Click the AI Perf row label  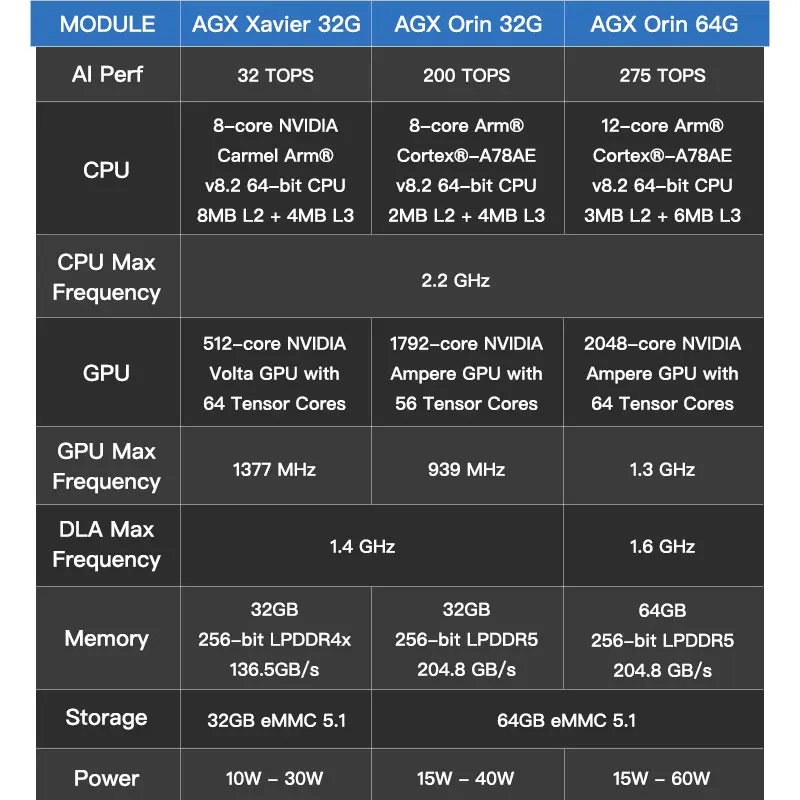tap(107, 75)
